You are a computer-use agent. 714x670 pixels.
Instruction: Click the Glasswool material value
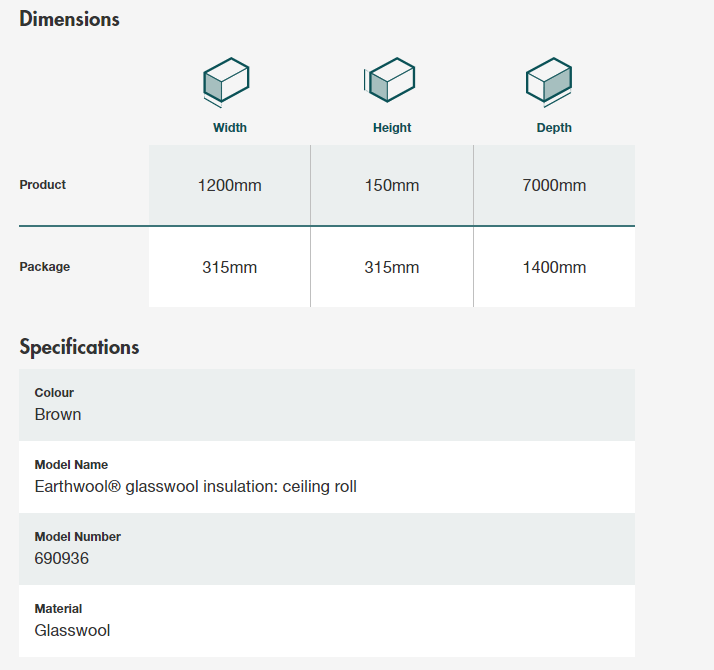click(x=72, y=631)
